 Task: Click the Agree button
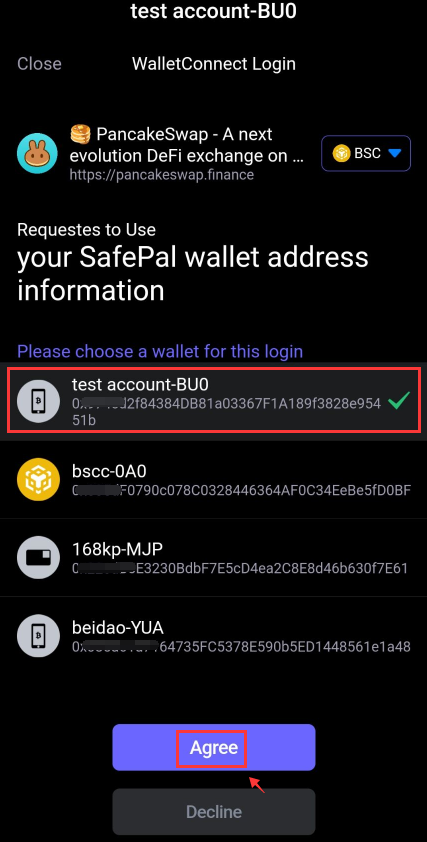(213, 747)
